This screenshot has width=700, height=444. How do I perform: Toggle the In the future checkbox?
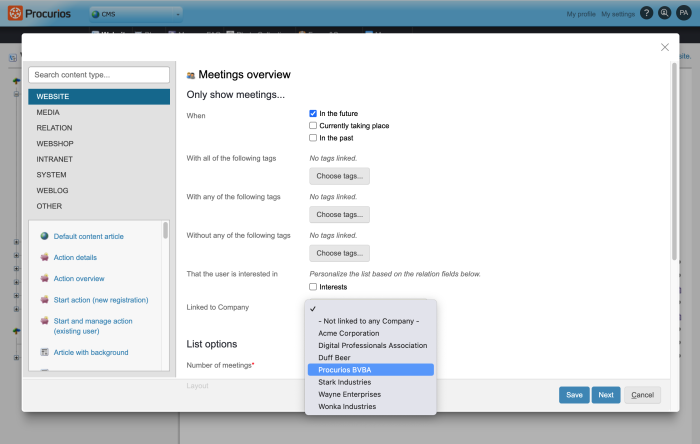point(313,113)
